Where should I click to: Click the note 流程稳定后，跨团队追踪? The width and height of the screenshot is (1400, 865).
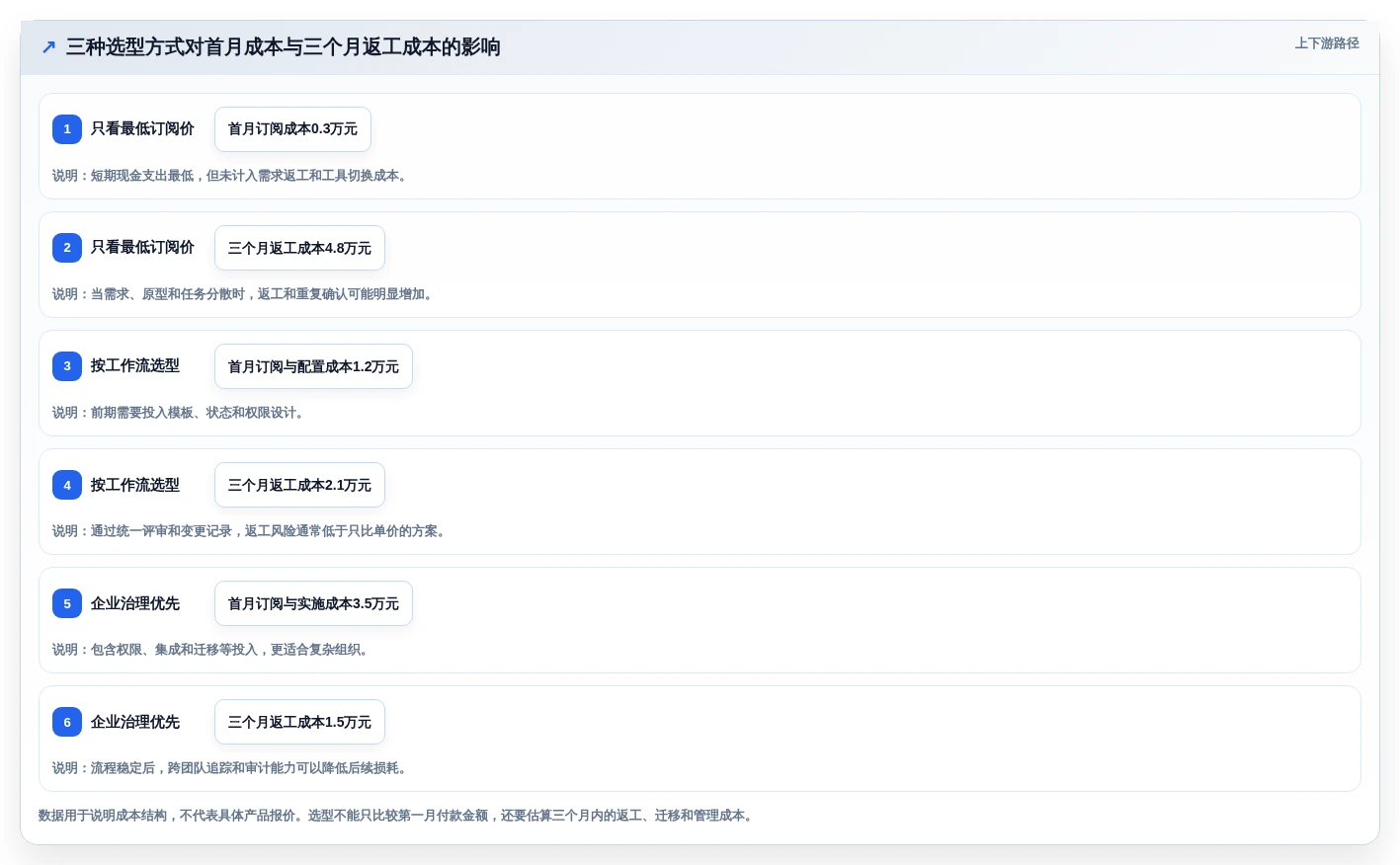tap(231, 768)
